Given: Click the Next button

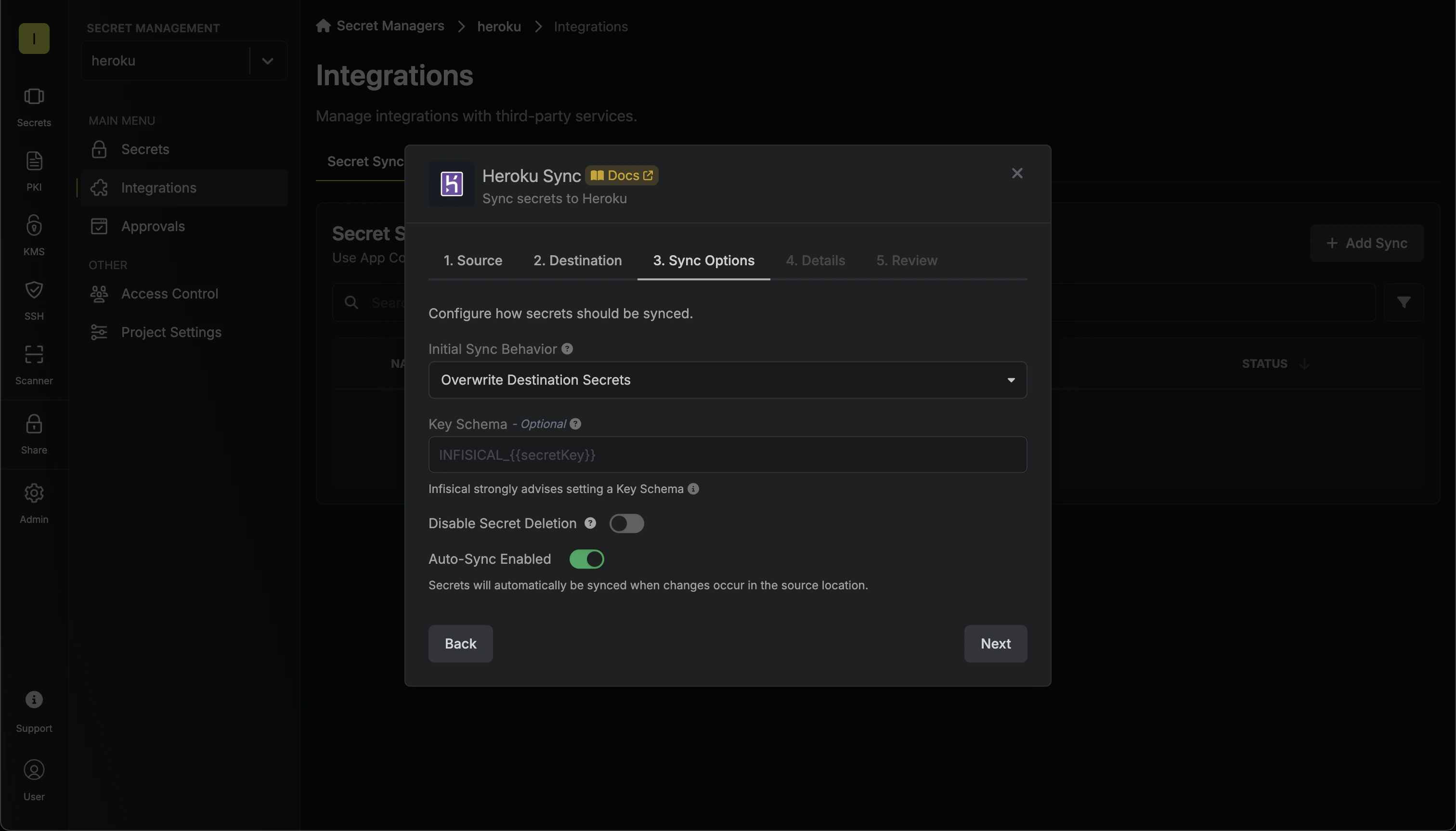Looking at the screenshot, I should pyautogui.click(x=995, y=644).
